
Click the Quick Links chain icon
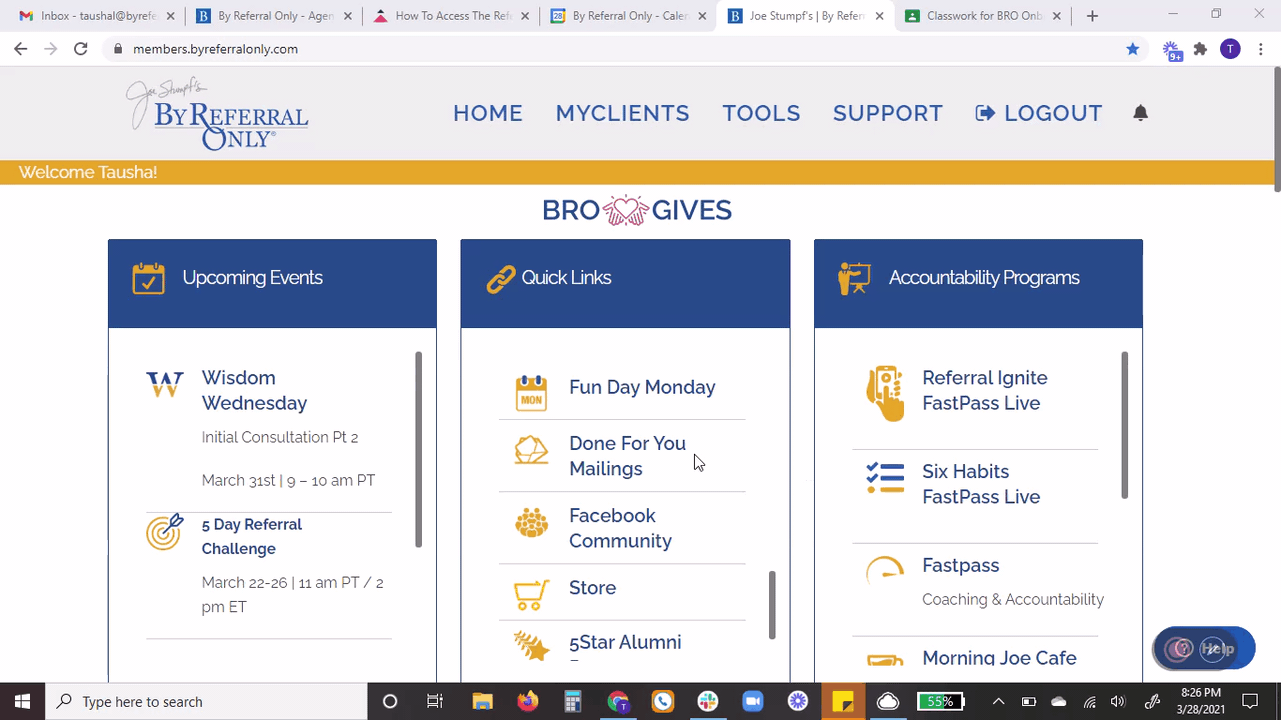[x=501, y=278]
